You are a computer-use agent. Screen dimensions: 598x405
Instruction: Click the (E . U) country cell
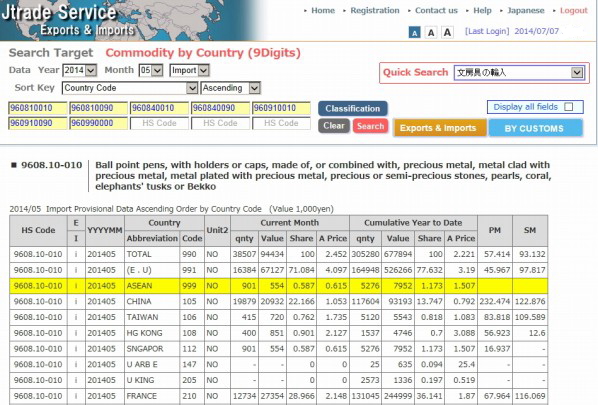pyautogui.click(x=152, y=270)
